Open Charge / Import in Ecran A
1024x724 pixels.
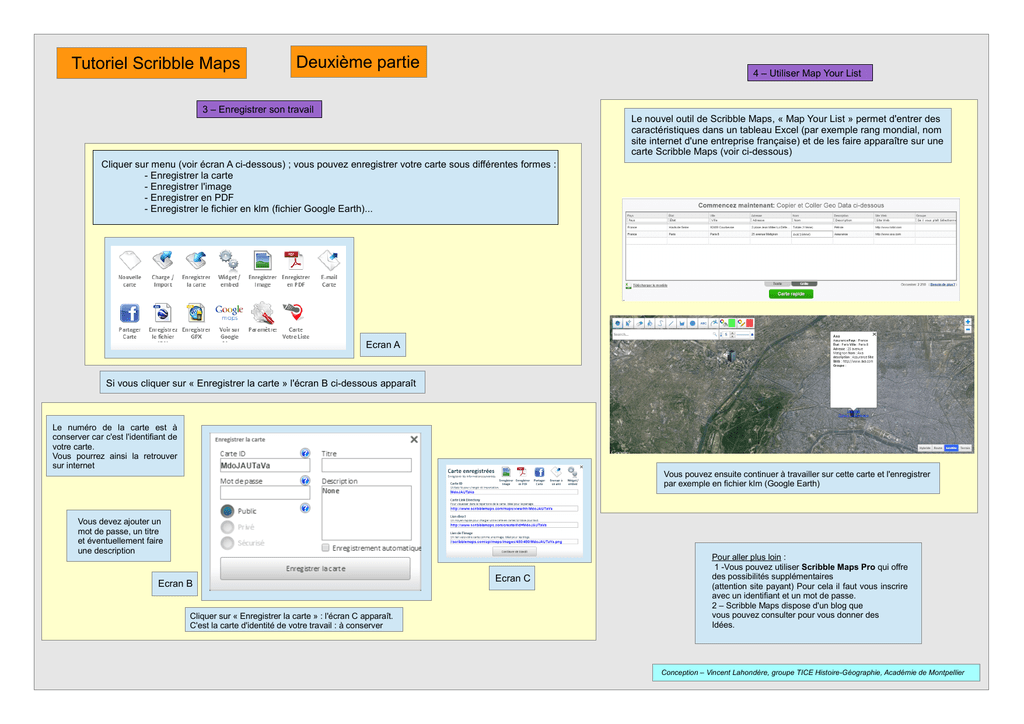163,260
